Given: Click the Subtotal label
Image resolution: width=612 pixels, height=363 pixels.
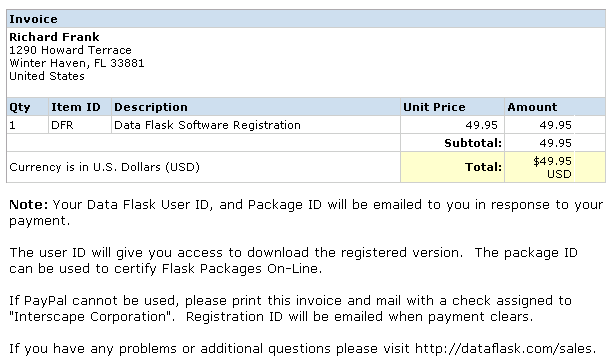Looking at the screenshot, I should 473,143.
